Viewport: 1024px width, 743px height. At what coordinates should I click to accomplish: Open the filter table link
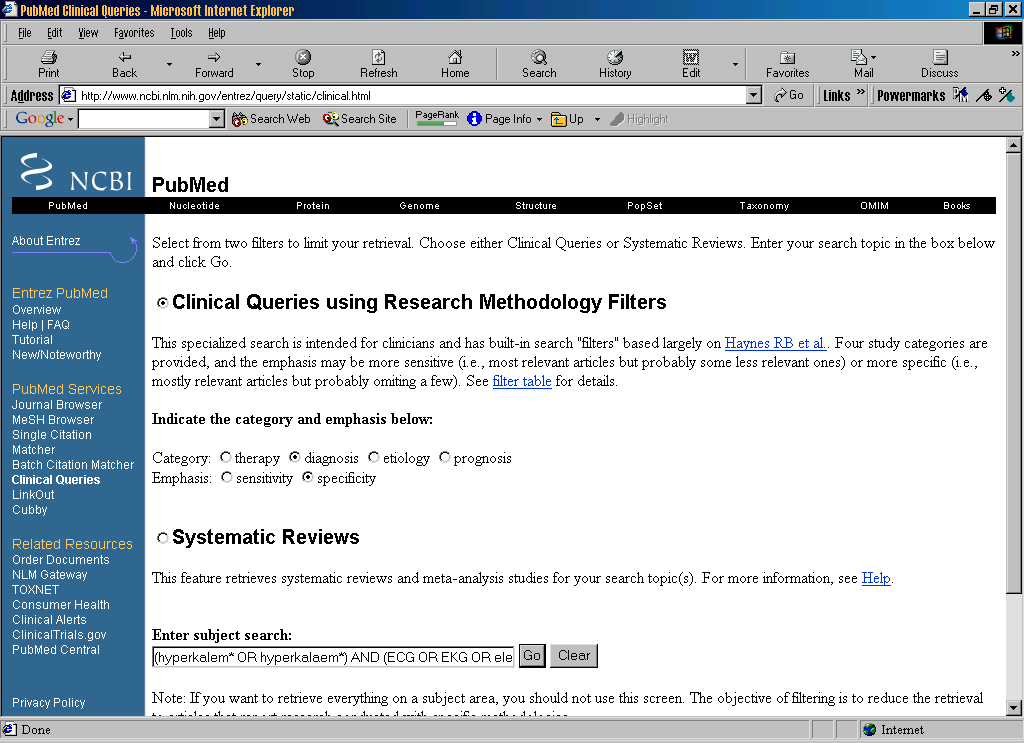[x=522, y=381]
